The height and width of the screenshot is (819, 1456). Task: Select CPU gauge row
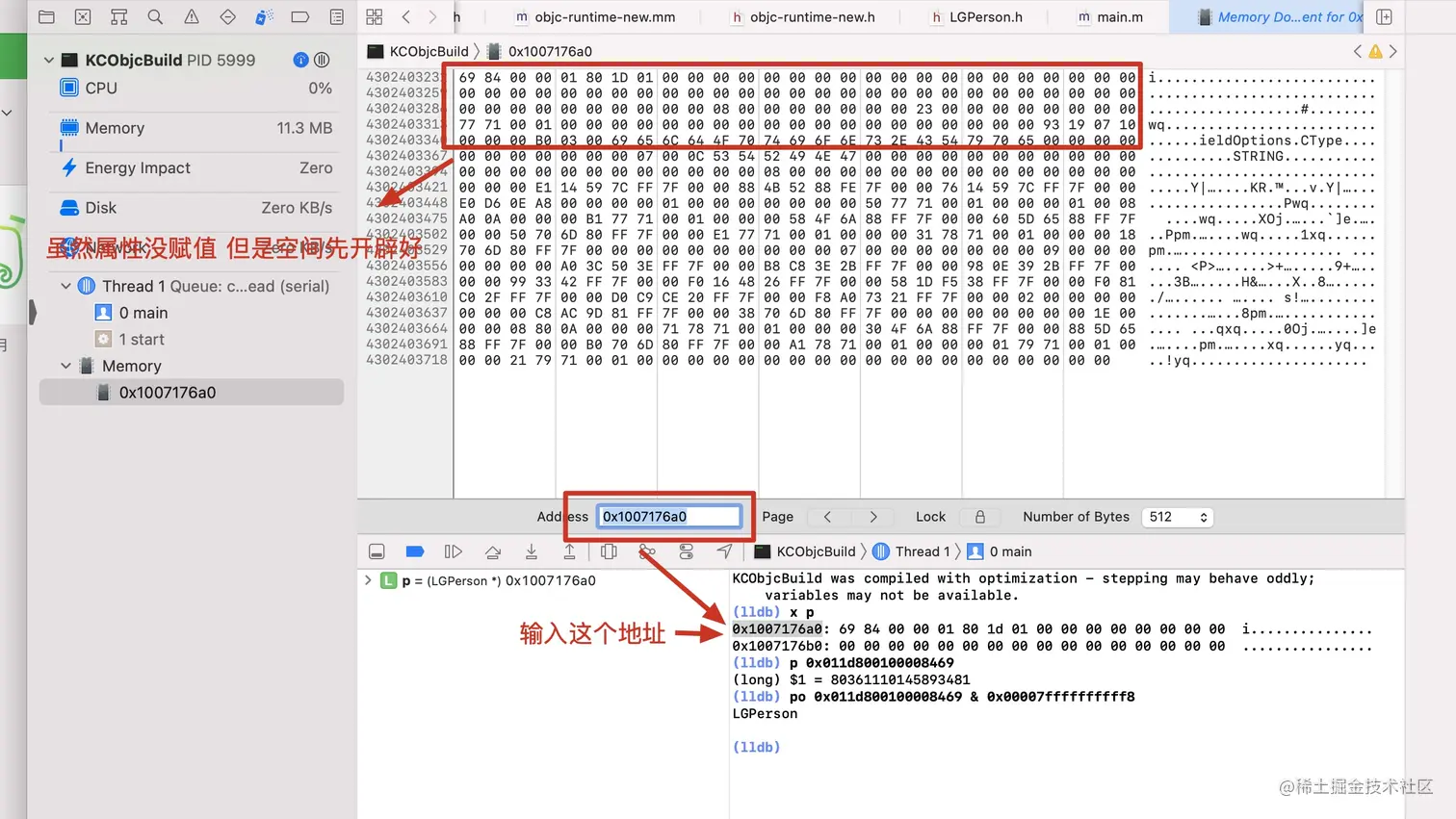(x=196, y=88)
